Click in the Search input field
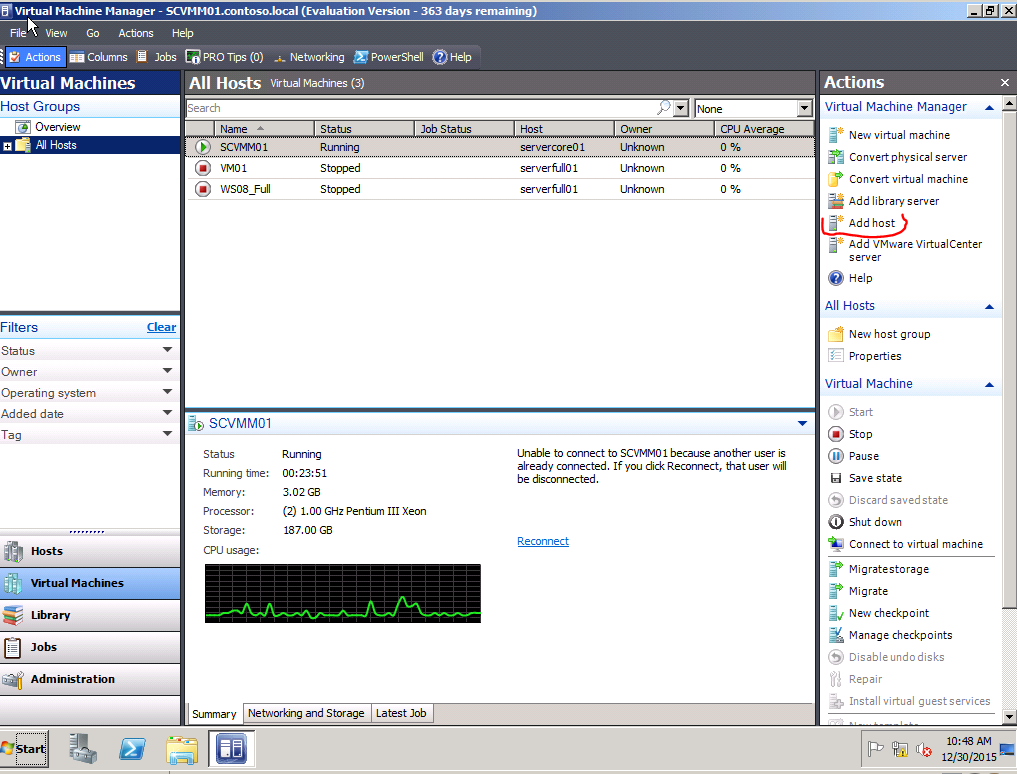The height and width of the screenshot is (774, 1017). [x=420, y=108]
